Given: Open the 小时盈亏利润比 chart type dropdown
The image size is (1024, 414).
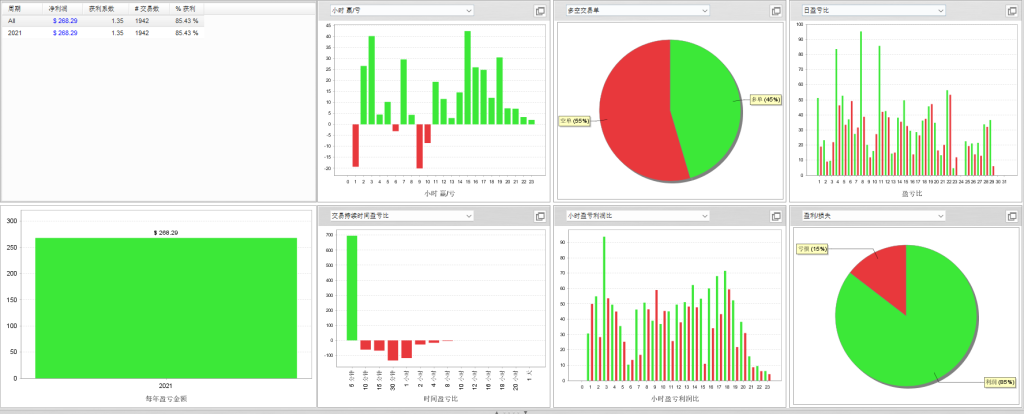Looking at the screenshot, I should pyautogui.click(x=638, y=215).
